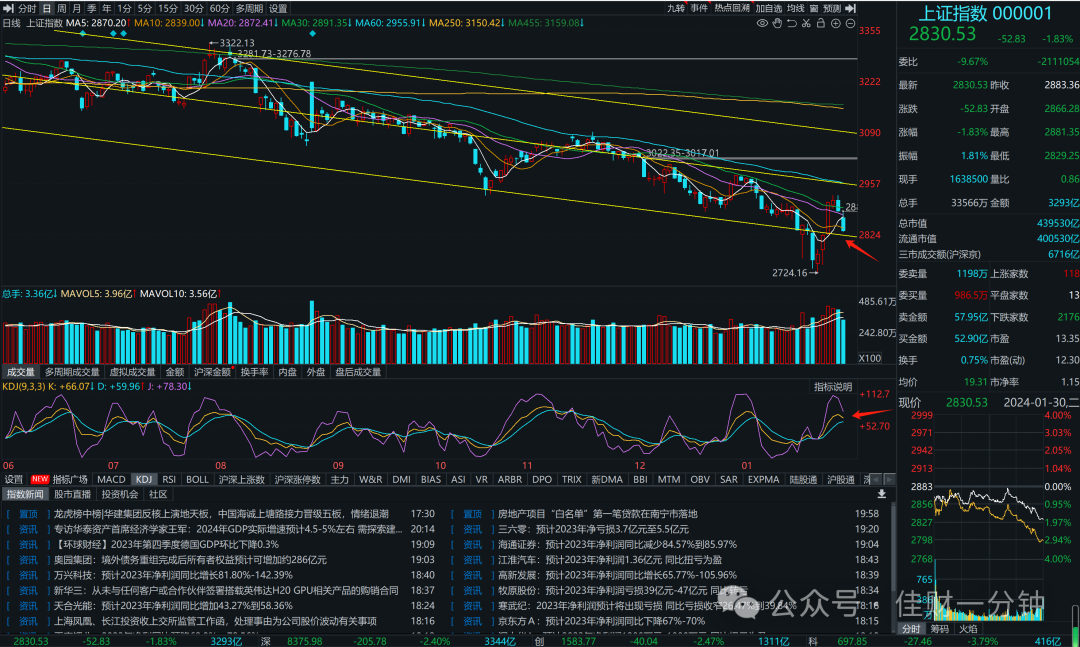This screenshot has height=647, width=1080.
Task: Click the top-left back arrow icon
Action: [9, 8]
